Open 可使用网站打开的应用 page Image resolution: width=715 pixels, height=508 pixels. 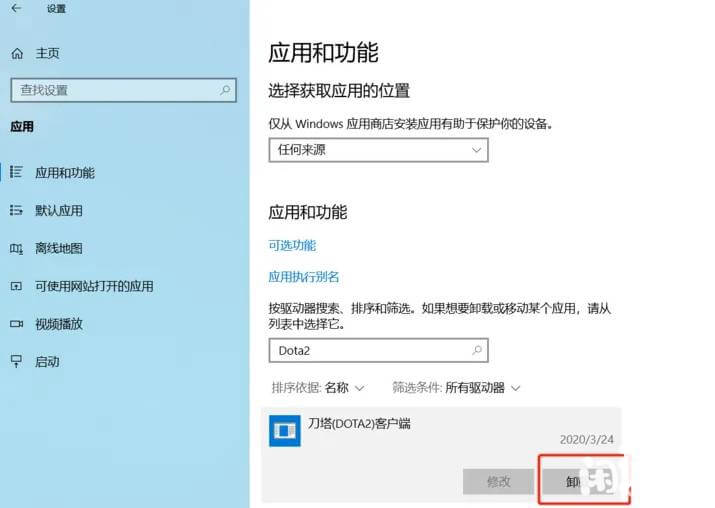(94, 286)
